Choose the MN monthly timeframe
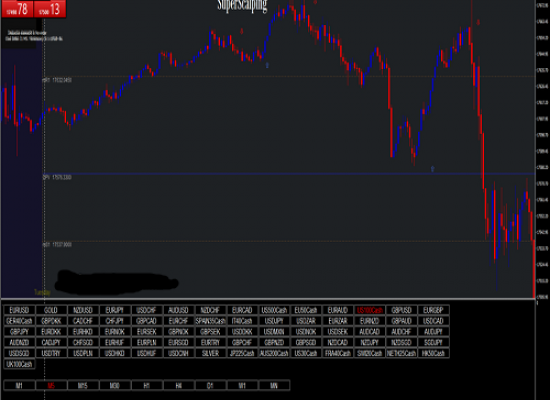This screenshot has height=400, width=550. (274, 386)
